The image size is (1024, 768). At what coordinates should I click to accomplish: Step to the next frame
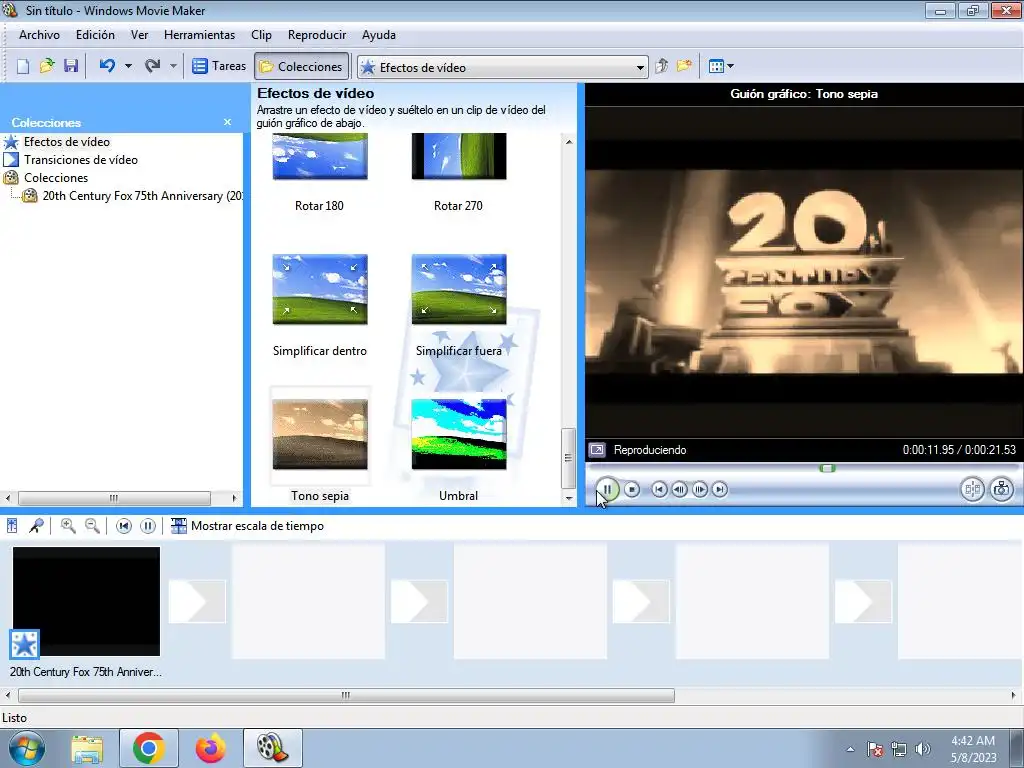click(699, 489)
